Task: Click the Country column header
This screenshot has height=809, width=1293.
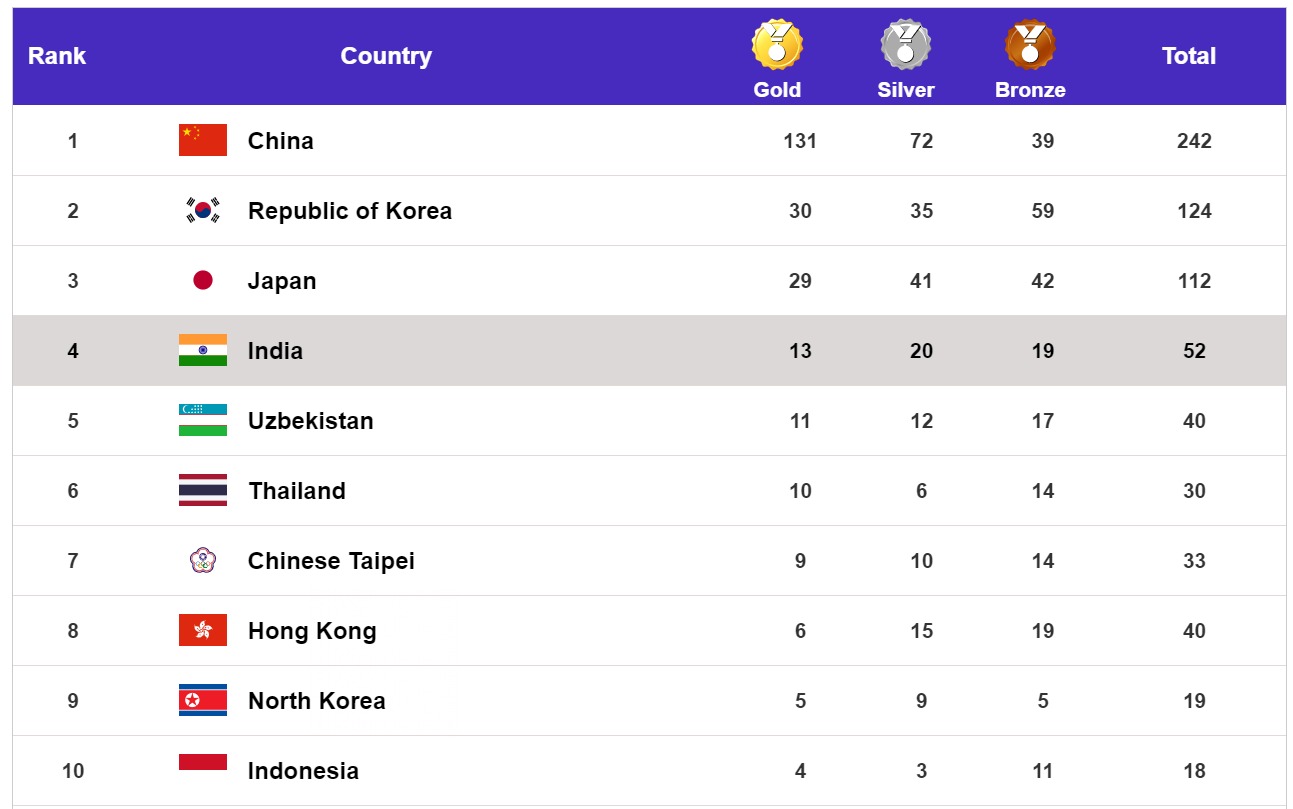Action: [386, 56]
